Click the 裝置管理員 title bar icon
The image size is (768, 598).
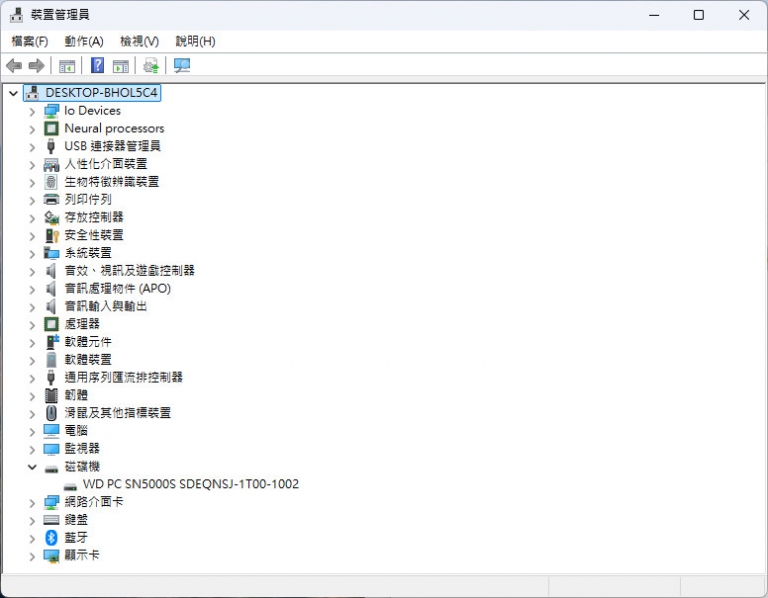click(16, 15)
